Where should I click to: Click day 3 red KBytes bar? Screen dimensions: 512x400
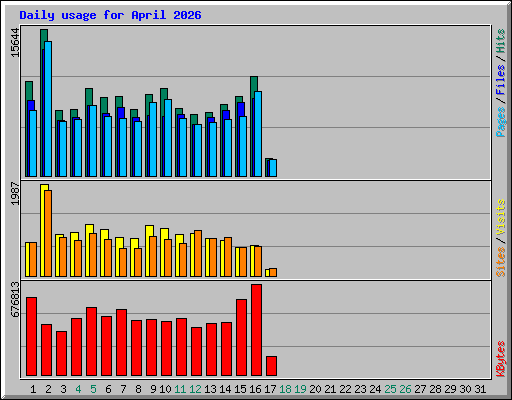click(61, 353)
